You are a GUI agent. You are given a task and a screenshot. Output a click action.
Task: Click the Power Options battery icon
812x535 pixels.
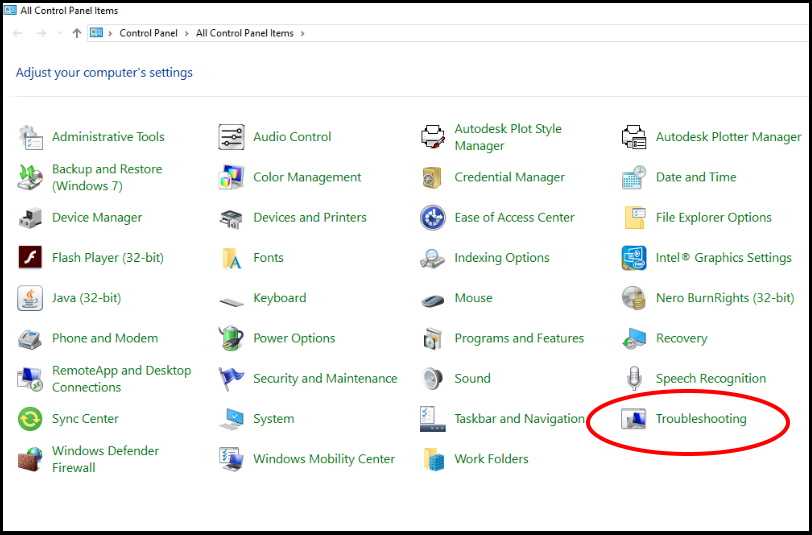231,338
